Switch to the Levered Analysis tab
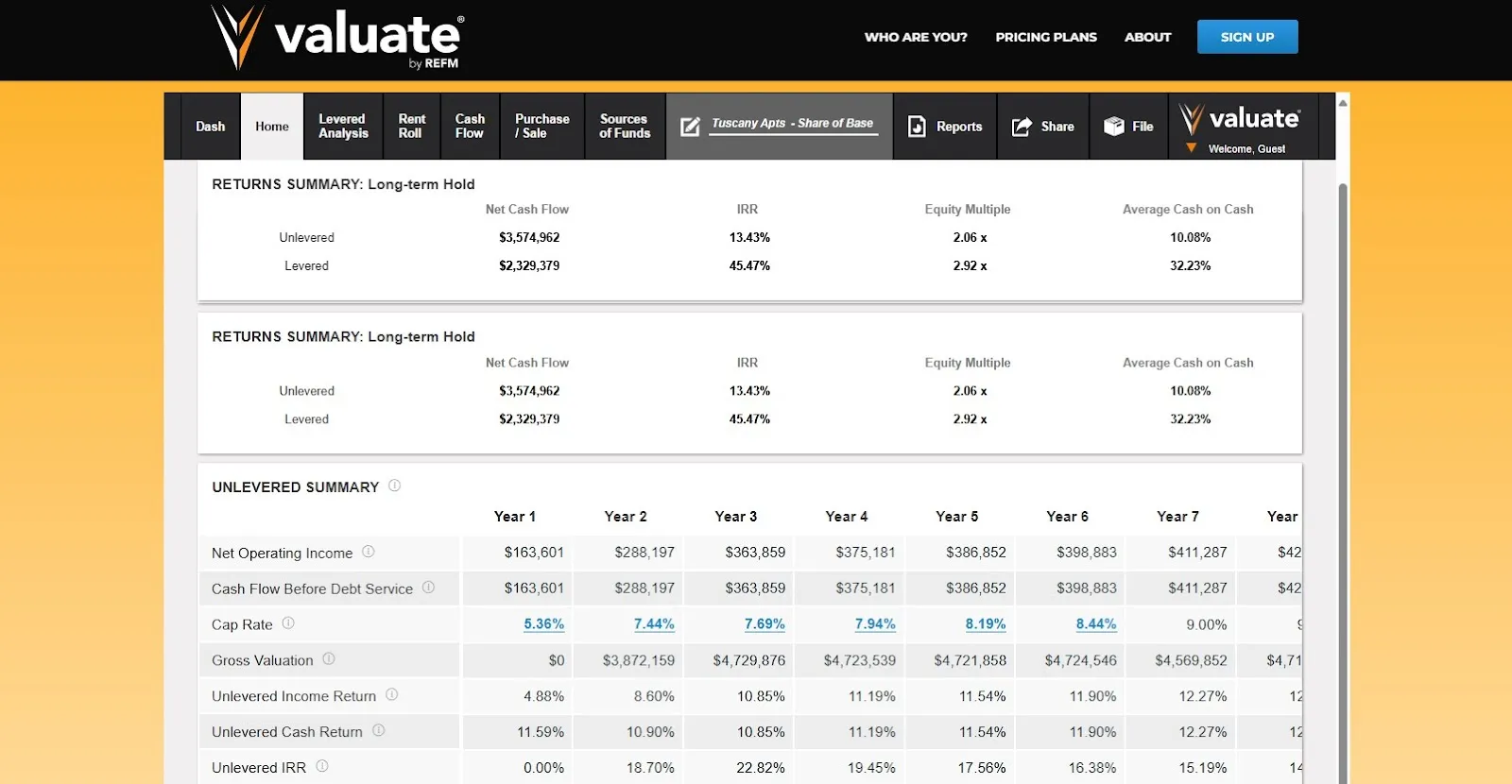Image resolution: width=1512 pixels, height=784 pixels. pyautogui.click(x=343, y=127)
